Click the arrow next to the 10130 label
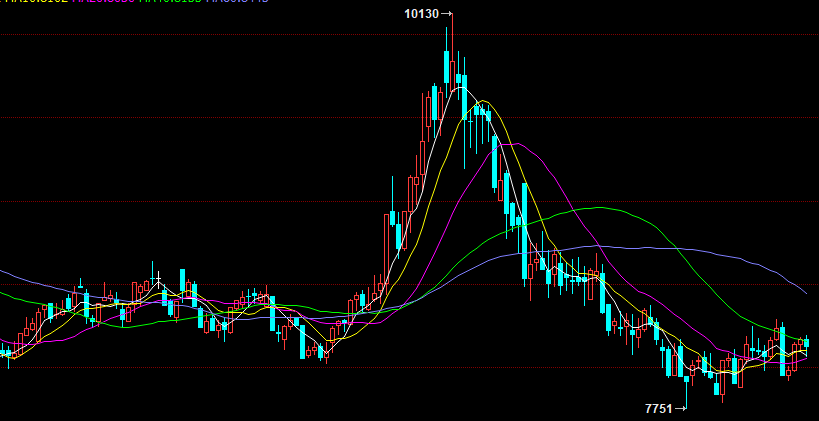 coord(447,14)
